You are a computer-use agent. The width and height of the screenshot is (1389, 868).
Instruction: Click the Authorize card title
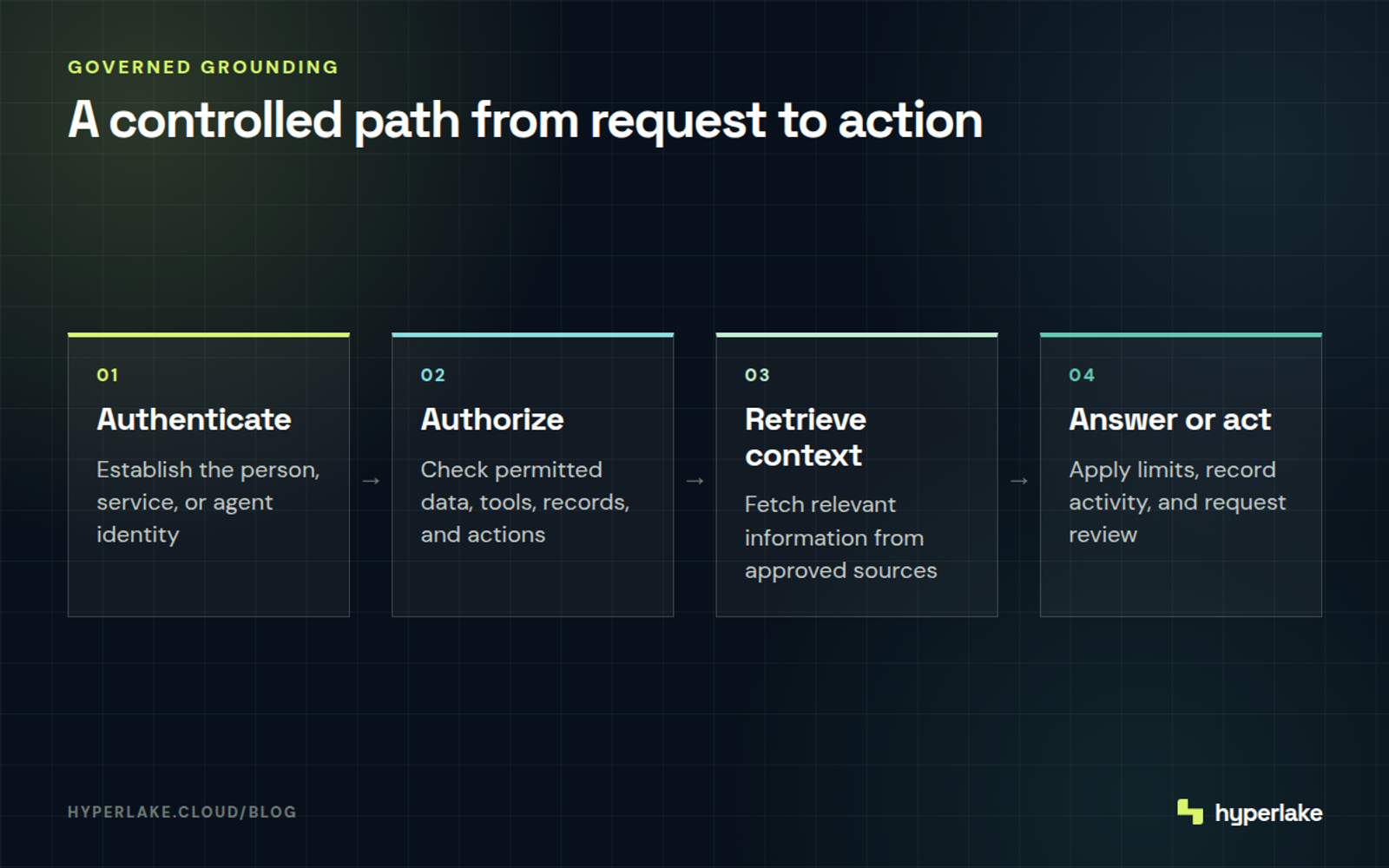(492, 419)
